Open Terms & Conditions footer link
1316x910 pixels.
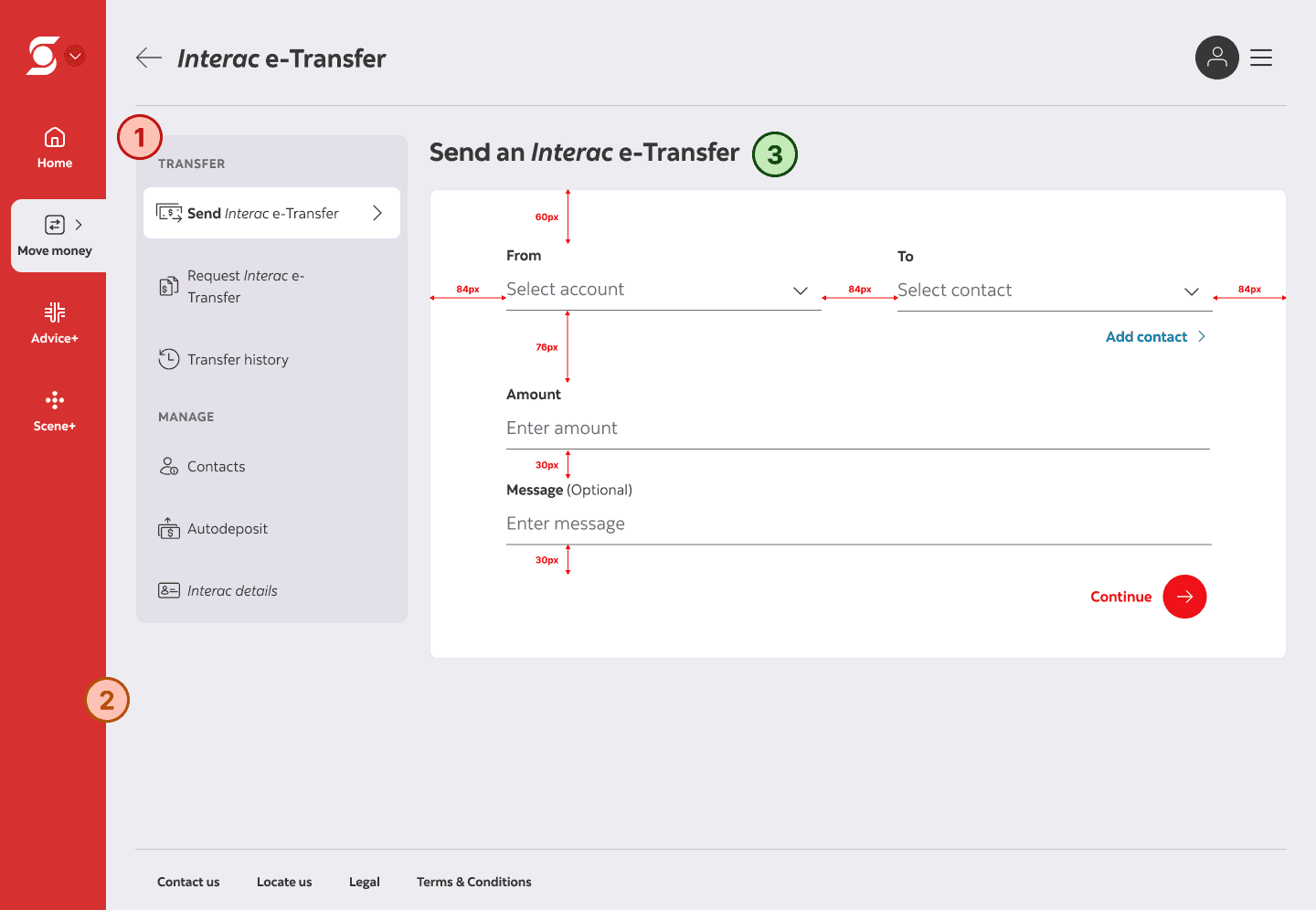(x=474, y=882)
